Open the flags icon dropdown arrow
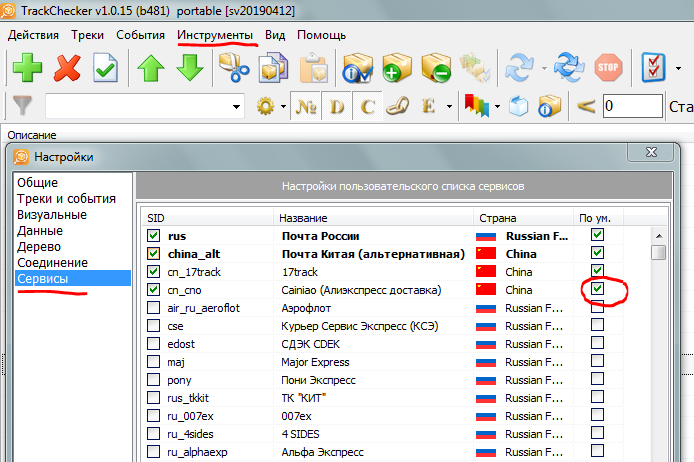This screenshot has height=462, width=694. tap(497, 107)
